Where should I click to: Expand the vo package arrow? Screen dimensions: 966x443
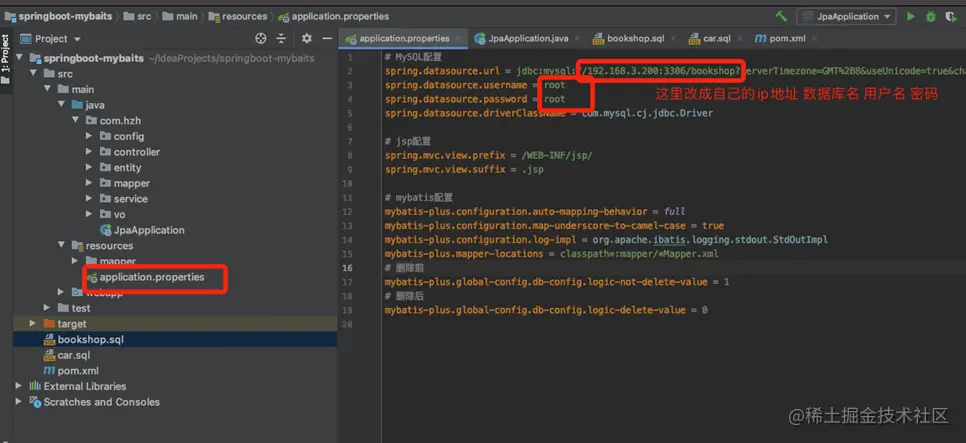tap(89, 214)
